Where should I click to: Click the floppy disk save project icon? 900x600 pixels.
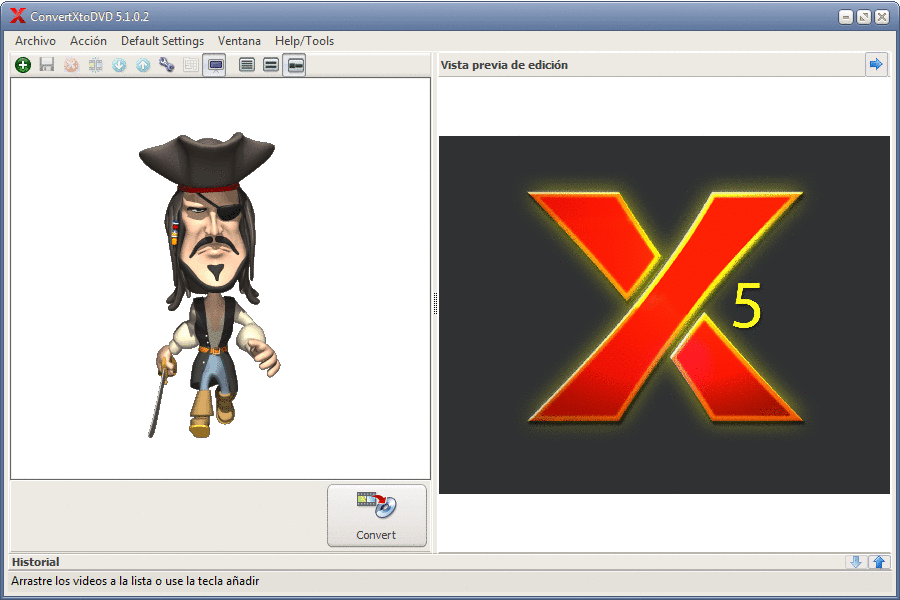(47, 65)
